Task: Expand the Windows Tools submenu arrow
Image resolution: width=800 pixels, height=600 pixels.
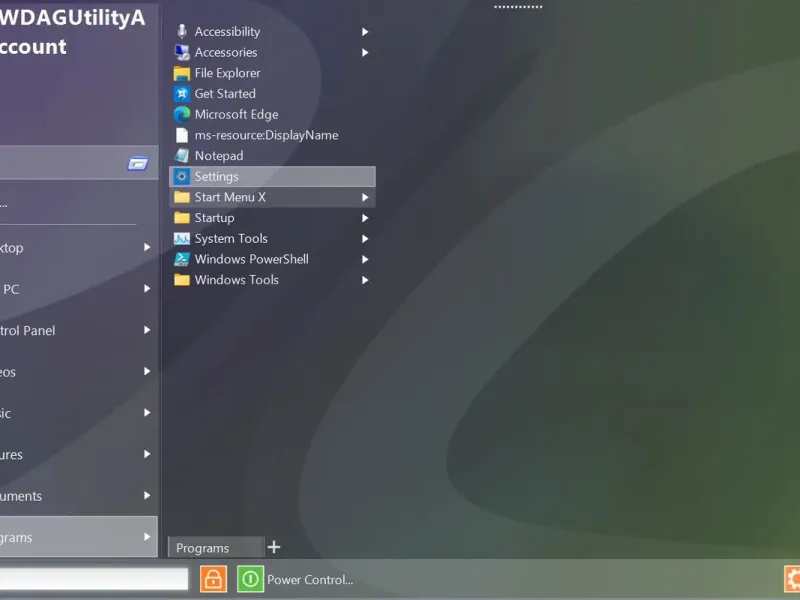Action: click(365, 280)
